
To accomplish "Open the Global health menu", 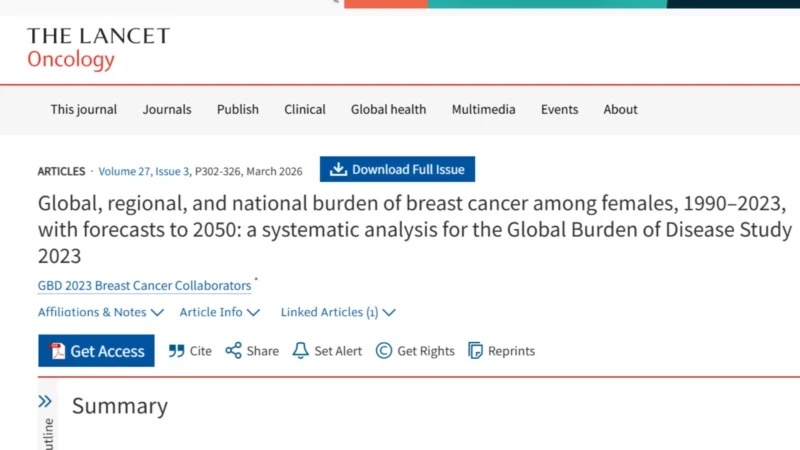I will (x=388, y=109).
